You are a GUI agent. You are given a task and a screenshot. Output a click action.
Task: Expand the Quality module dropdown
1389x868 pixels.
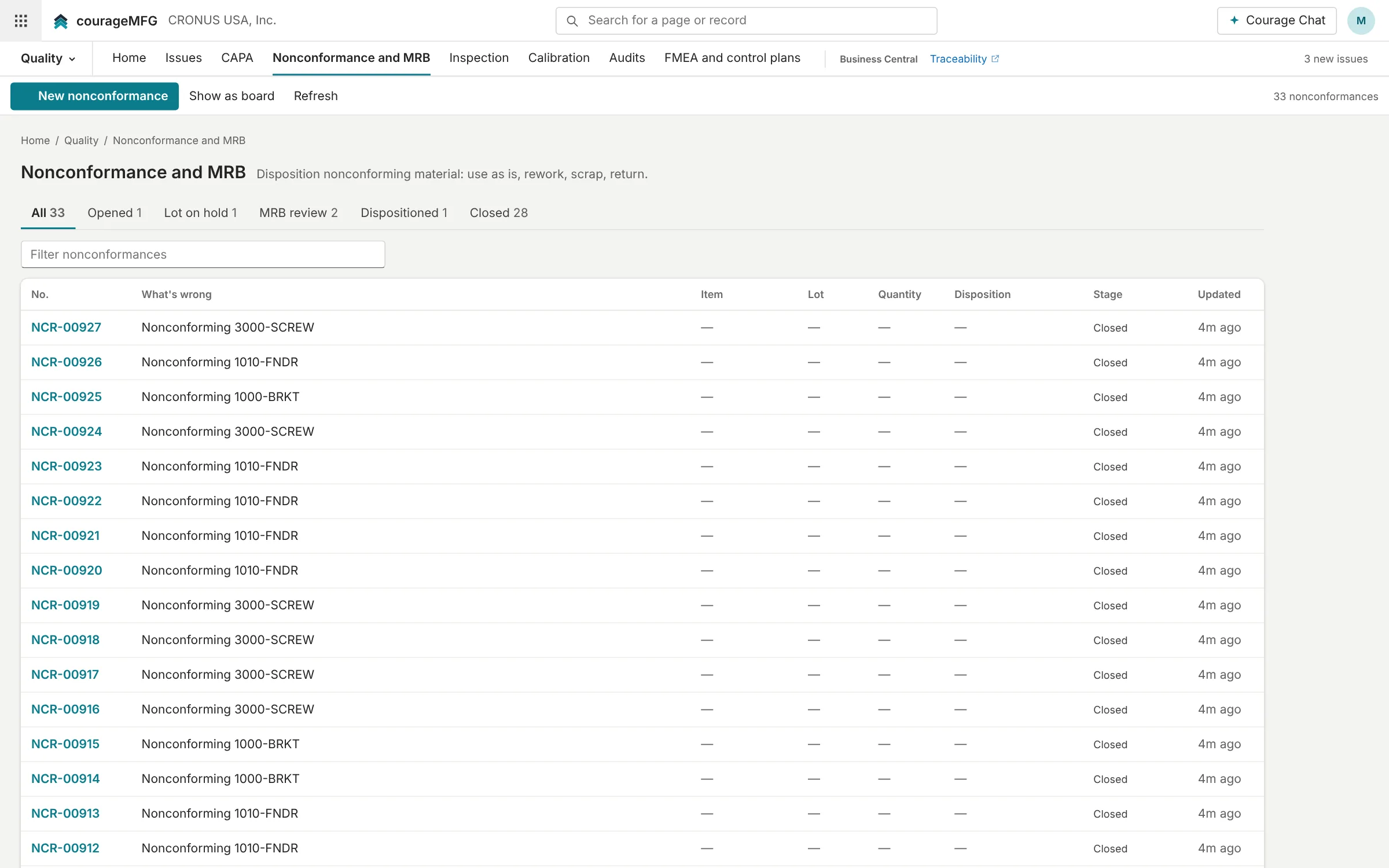point(48,58)
